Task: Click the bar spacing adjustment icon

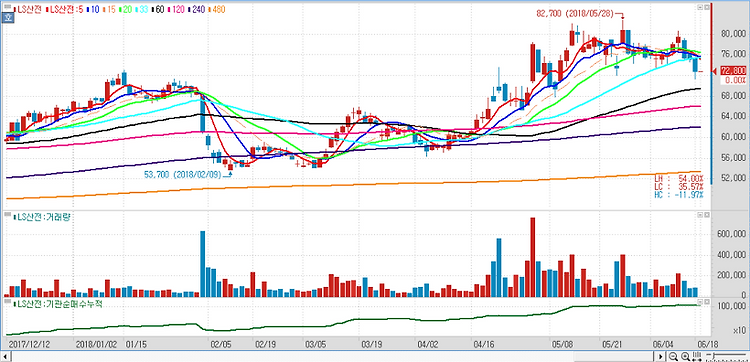Action: (x=697, y=356)
